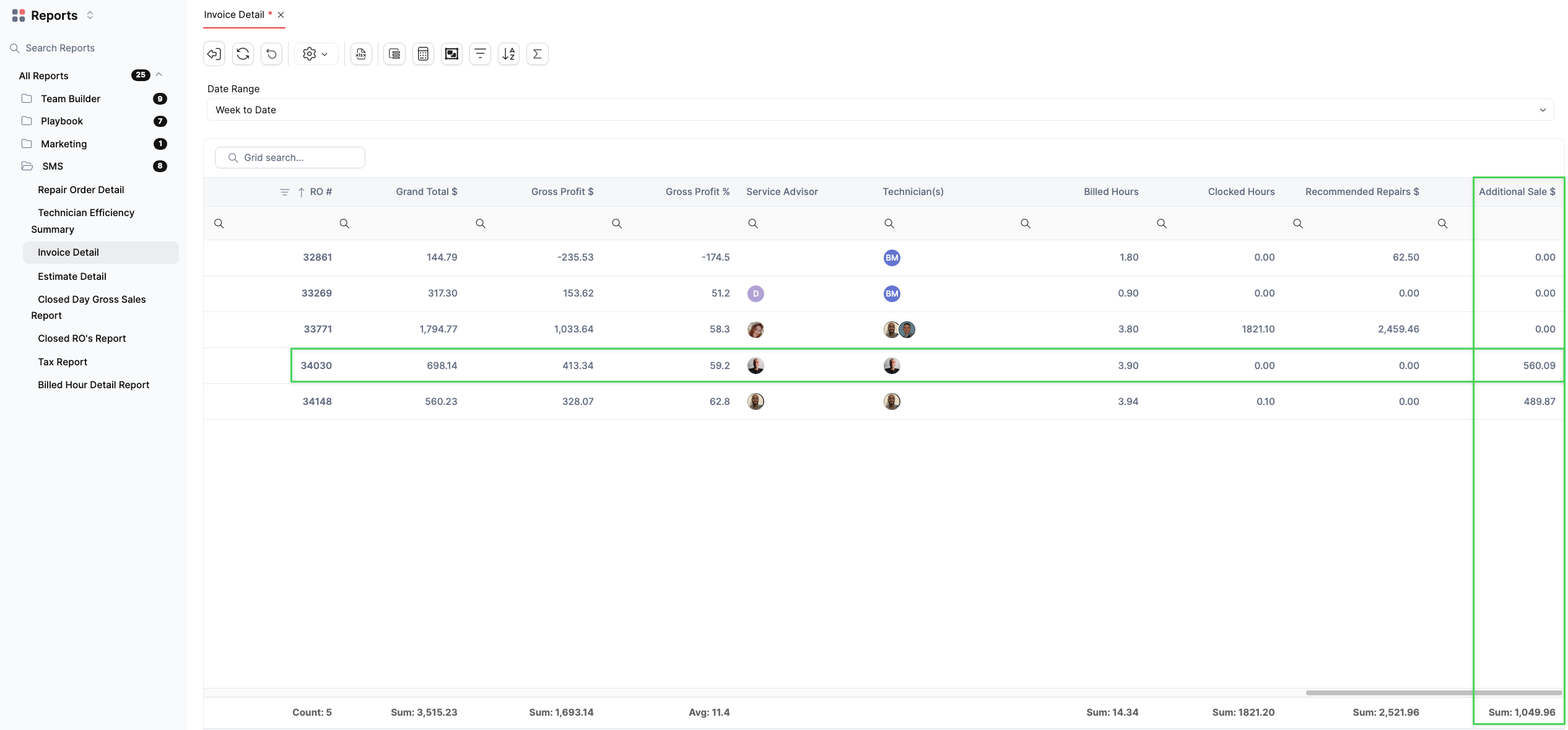Collapse the All Reports section
The height and width of the screenshot is (730, 1568).
(159, 75)
